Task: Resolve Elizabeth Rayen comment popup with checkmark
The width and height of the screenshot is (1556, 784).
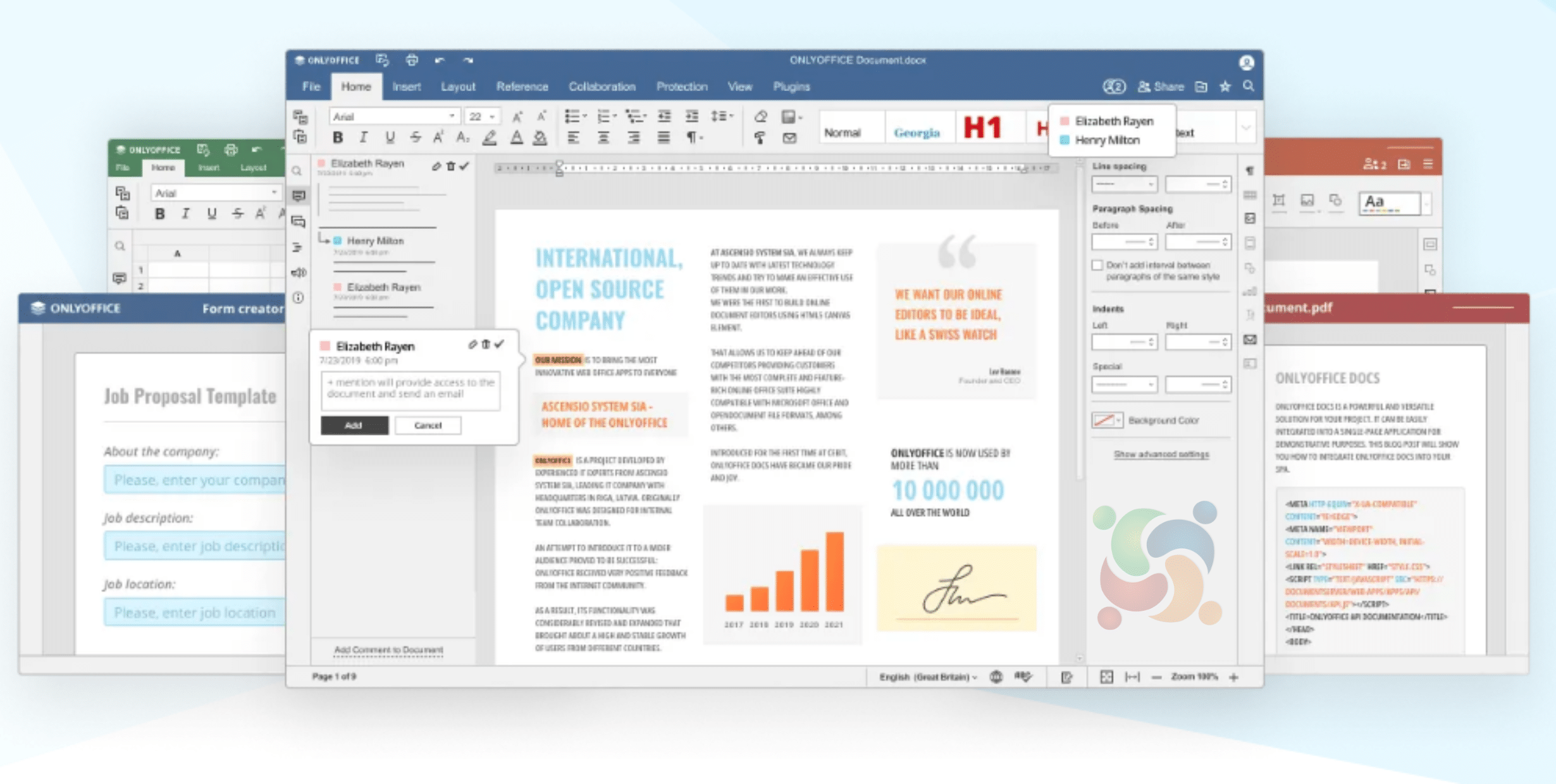Action: 500,345
